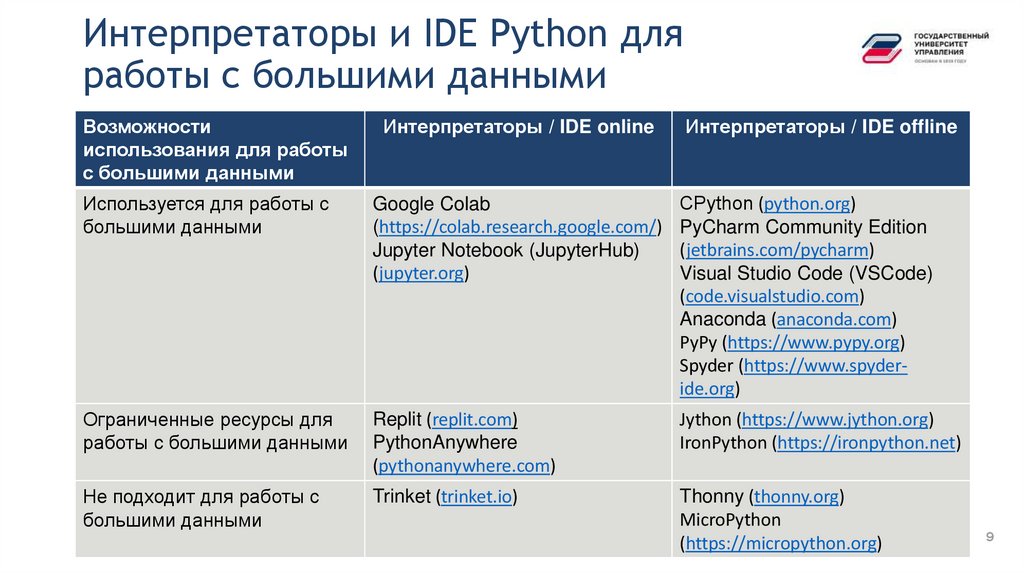Open the anaconda.com link
This screenshot has width=1024, height=574.
coord(834,319)
